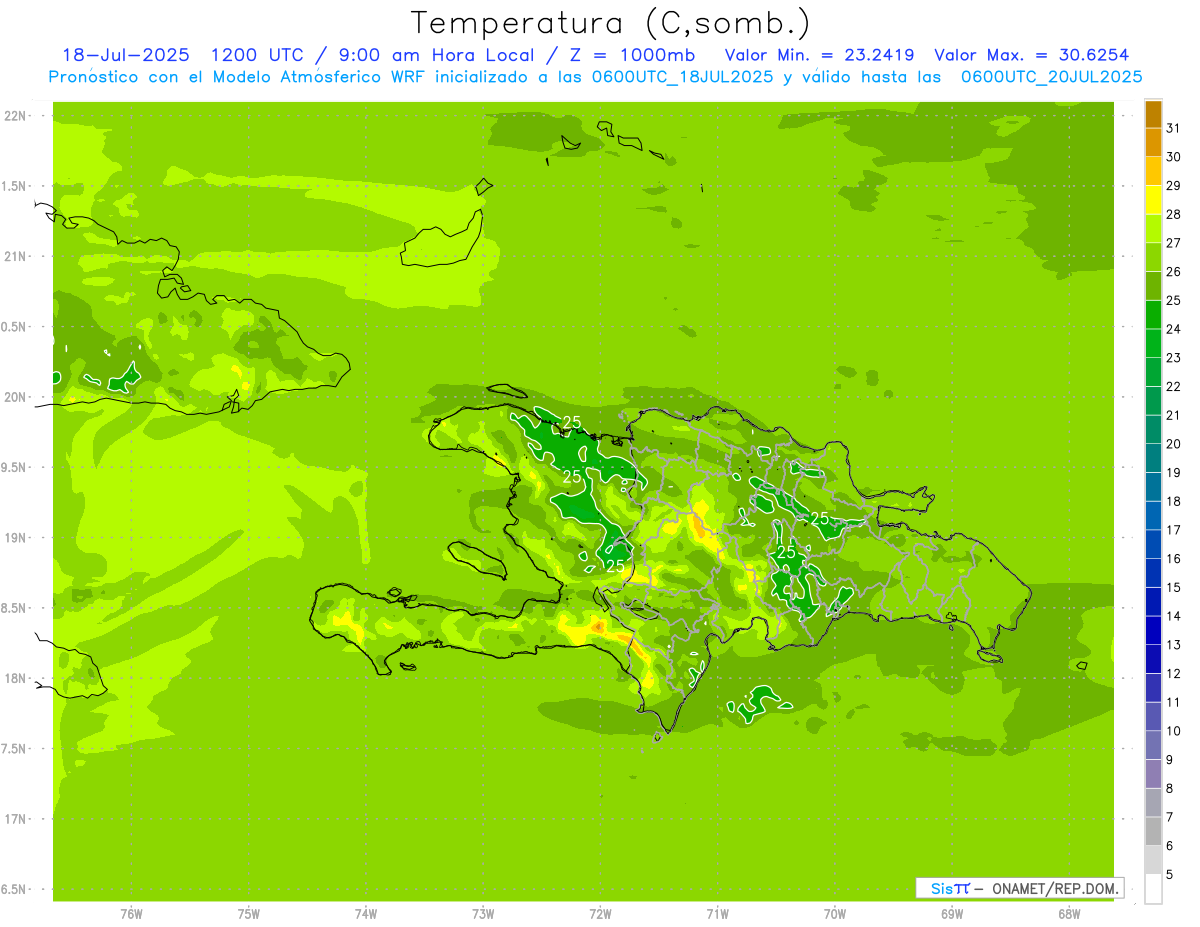Click the '68W' longitude axis label

click(1069, 914)
